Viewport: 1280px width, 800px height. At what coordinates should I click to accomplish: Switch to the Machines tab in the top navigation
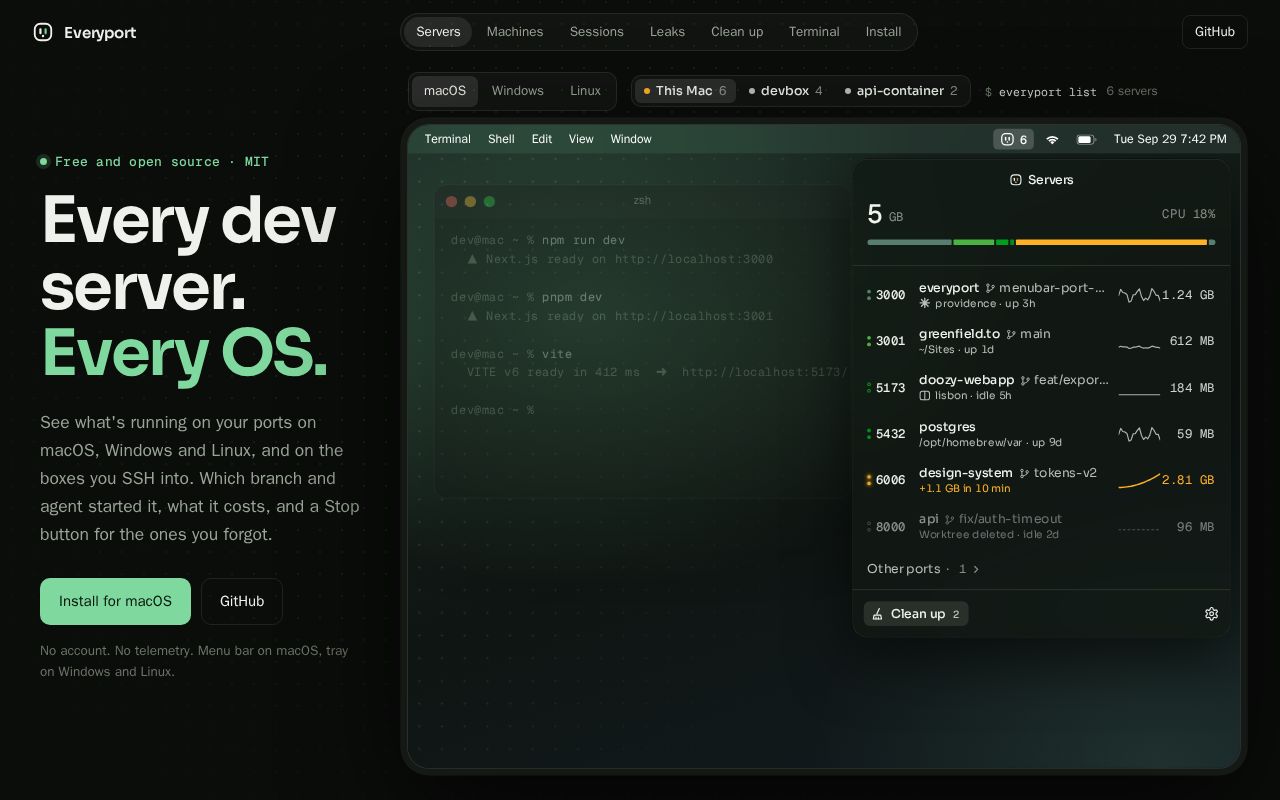point(515,32)
